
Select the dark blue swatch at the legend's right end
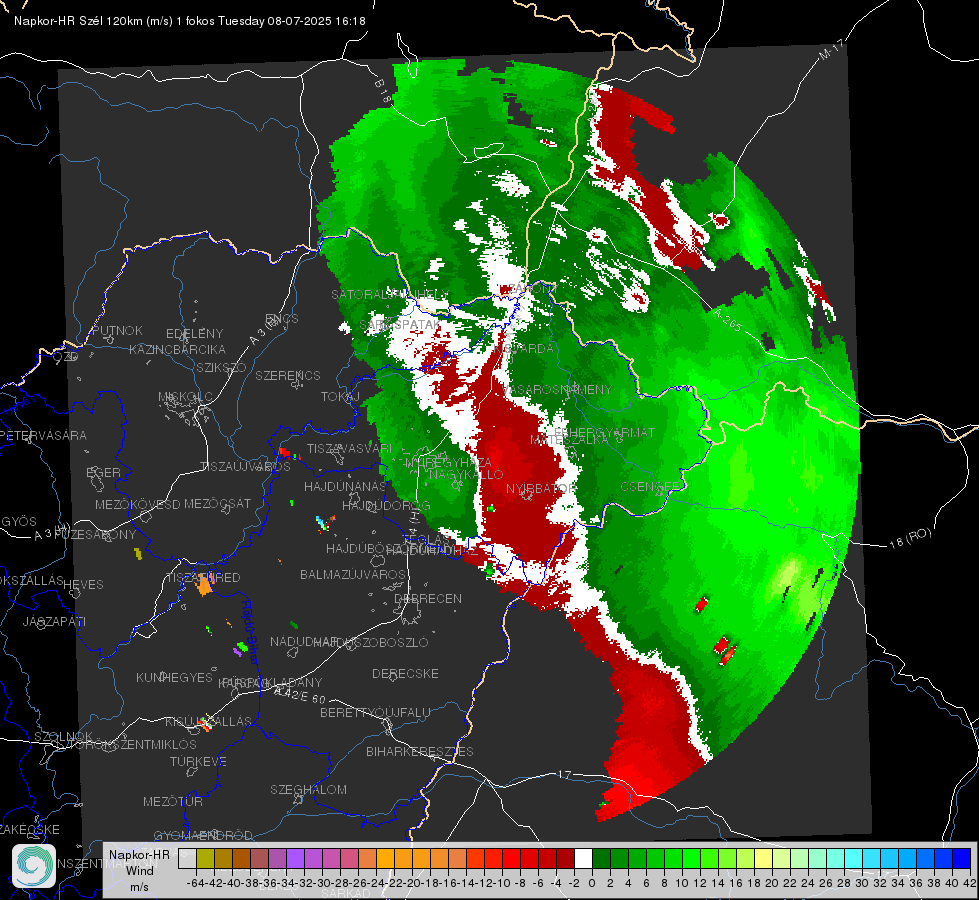tap(962, 858)
